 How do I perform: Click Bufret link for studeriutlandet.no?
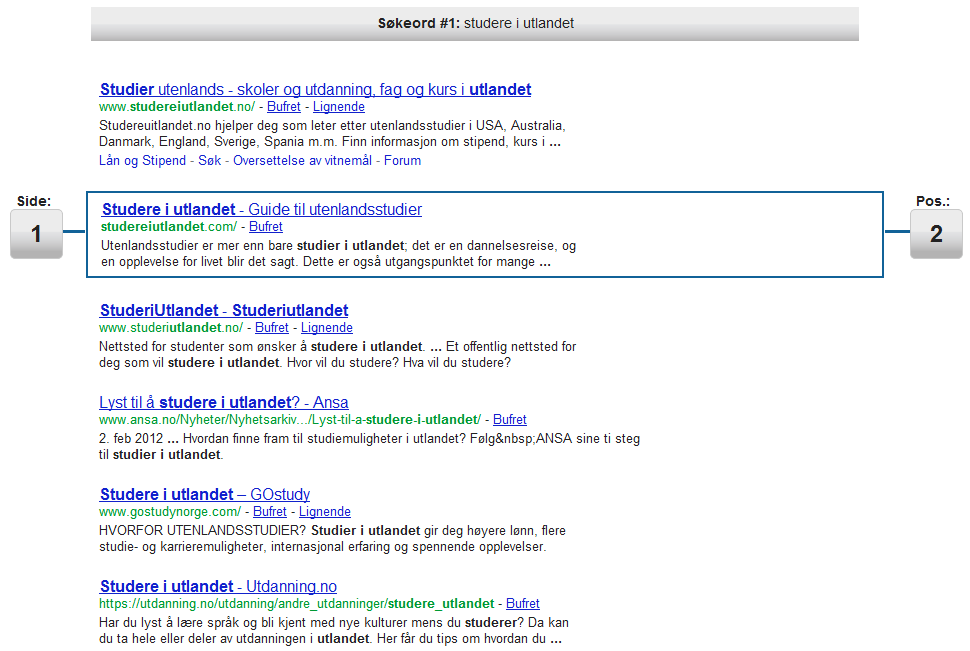pyautogui.click(x=272, y=328)
